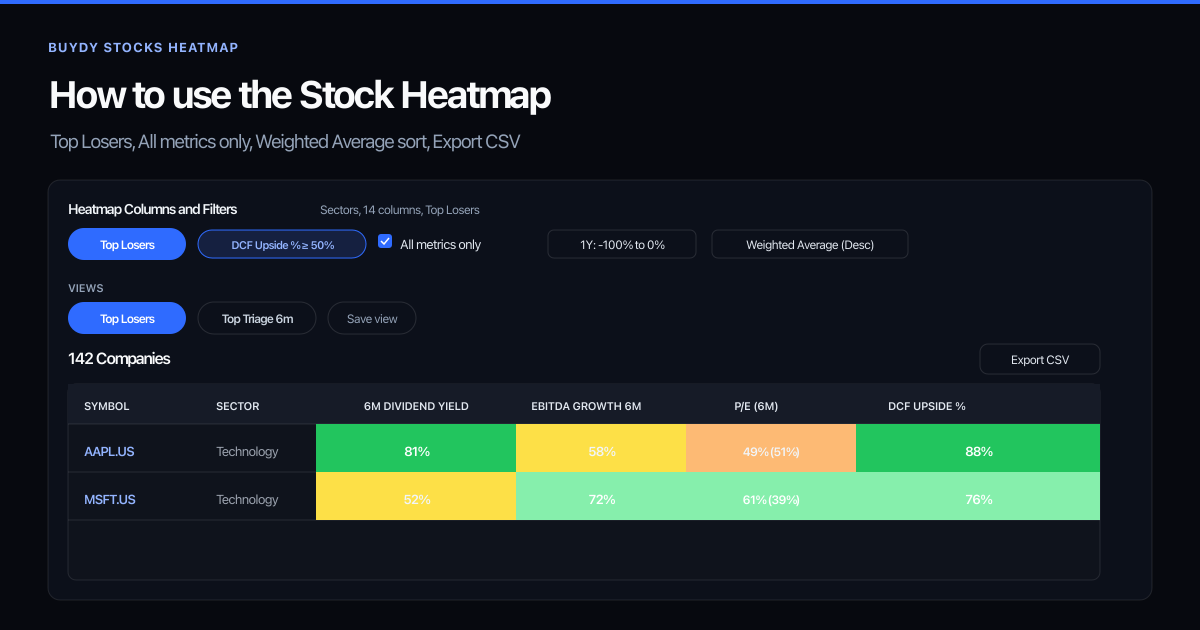Image resolution: width=1200 pixels, height=630 pixels.
Task: Click the Technology sector in MSFT.US row
Action: click(247, 499)
